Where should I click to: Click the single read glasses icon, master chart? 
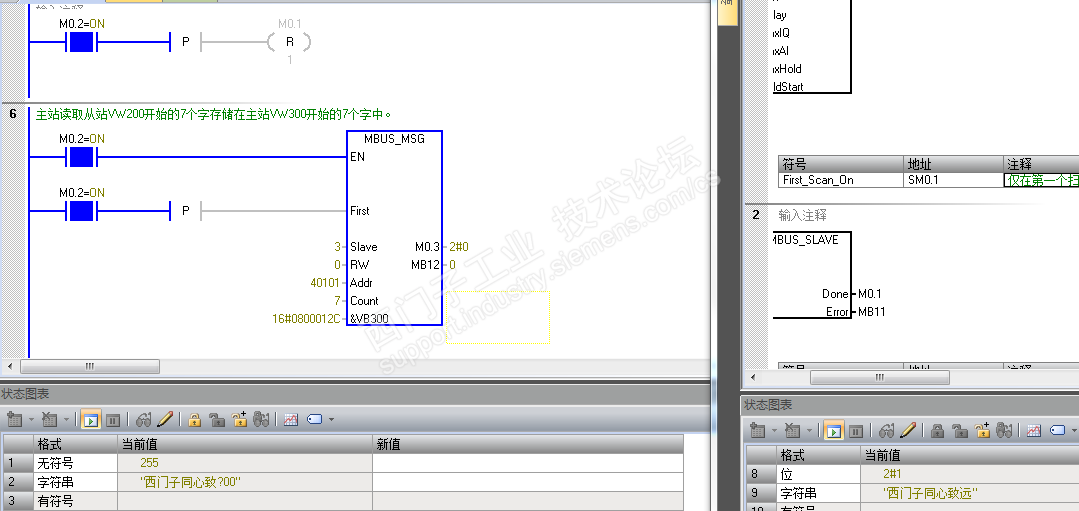(143, 419)
